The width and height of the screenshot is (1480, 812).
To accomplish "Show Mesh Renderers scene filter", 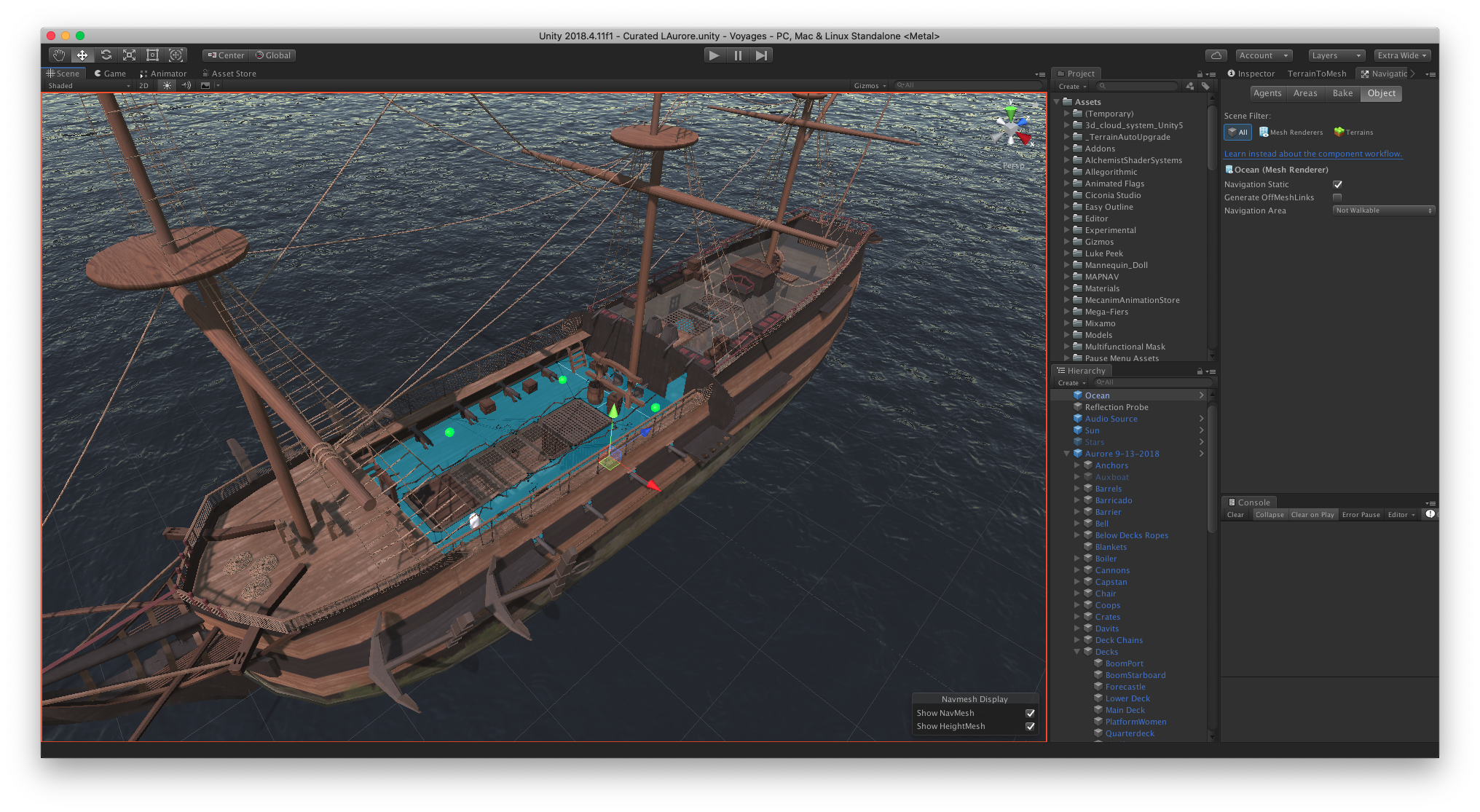I will tap(1291, 132).
